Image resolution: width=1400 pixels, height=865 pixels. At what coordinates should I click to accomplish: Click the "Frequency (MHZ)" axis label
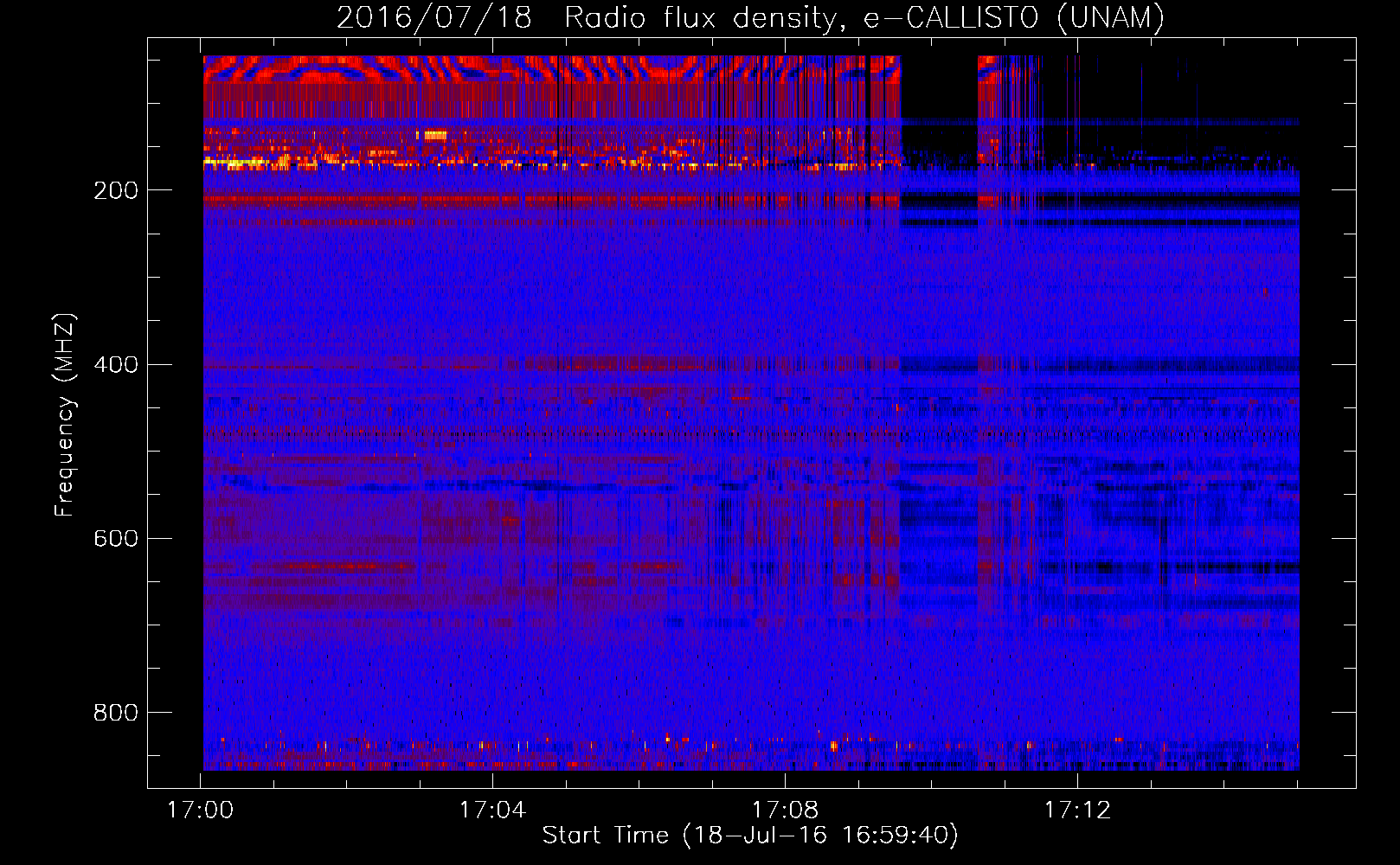64,414
